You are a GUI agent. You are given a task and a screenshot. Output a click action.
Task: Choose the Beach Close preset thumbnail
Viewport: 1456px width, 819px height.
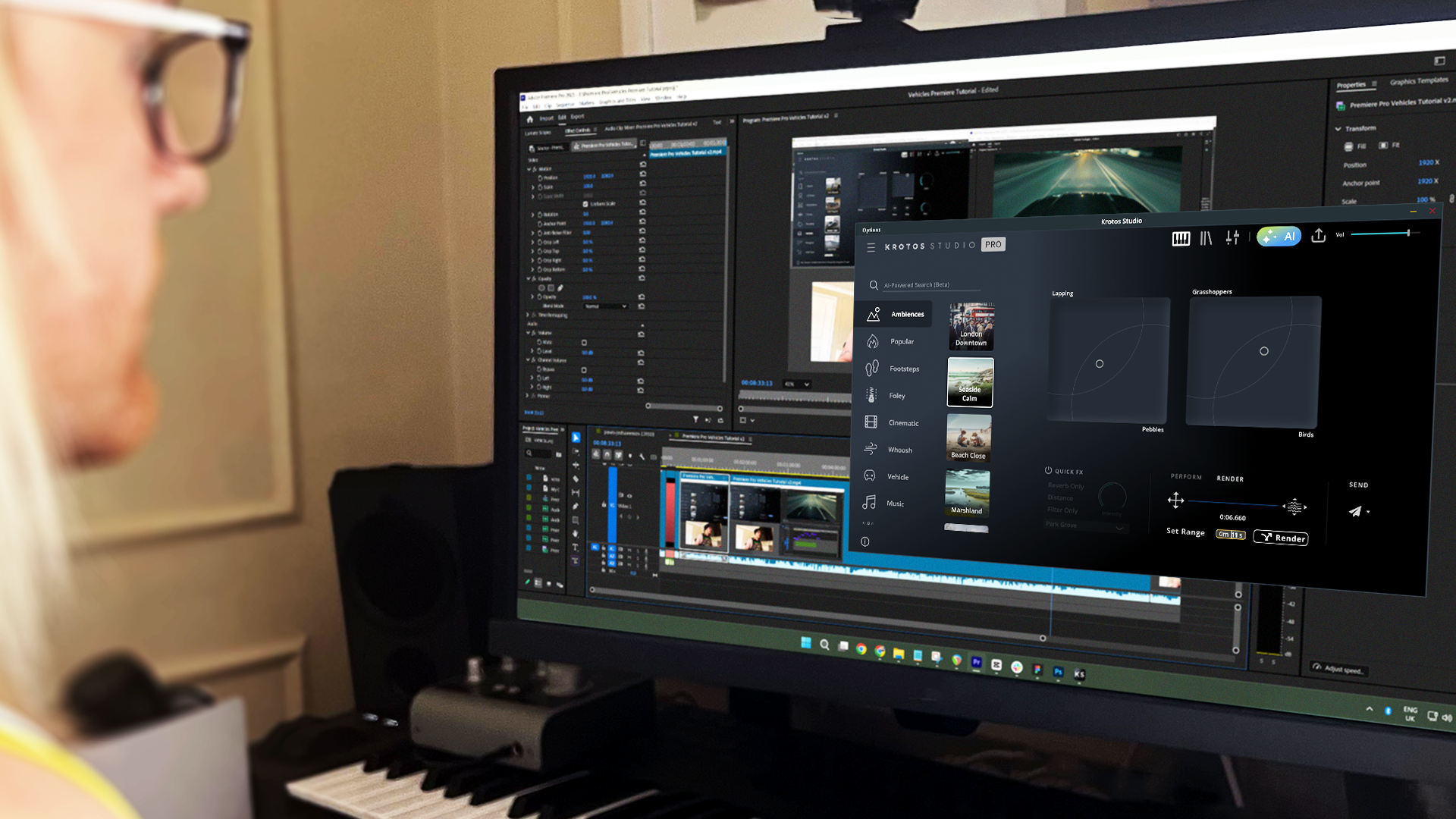point(968,438)
